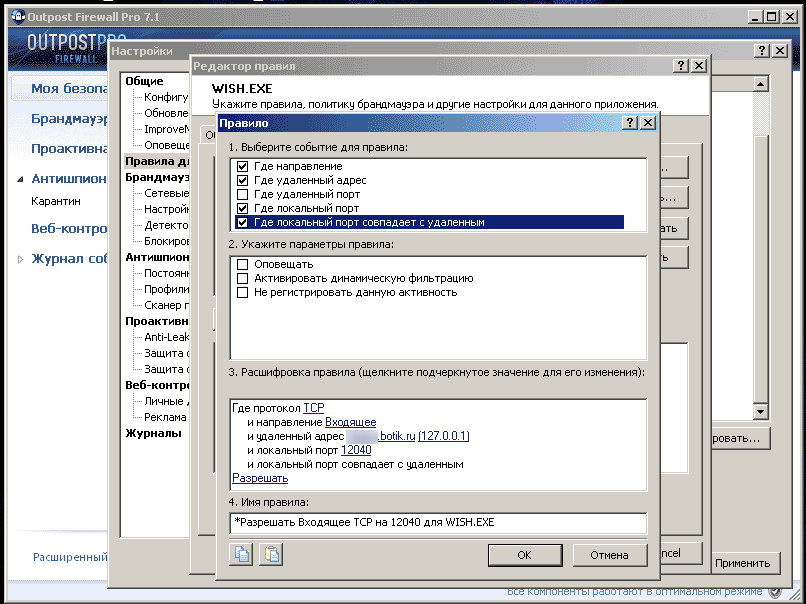Select 'Общие' in settings tree

point(144,81)
